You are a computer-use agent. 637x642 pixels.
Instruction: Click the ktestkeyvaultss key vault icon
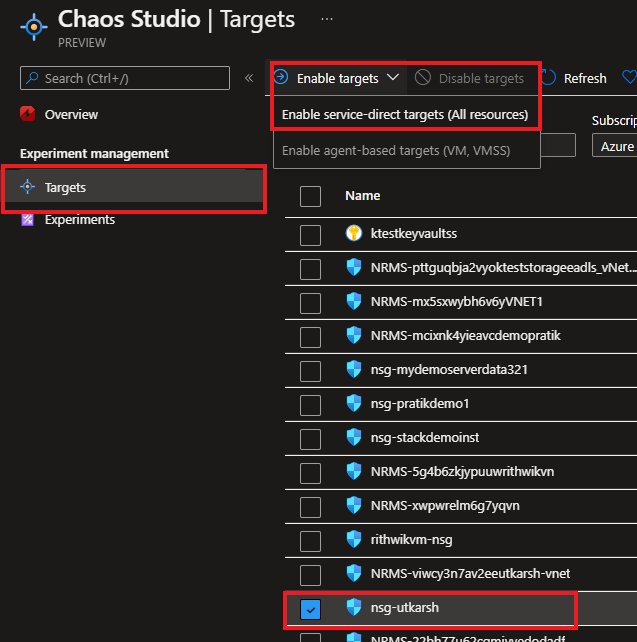pos(354,233)
